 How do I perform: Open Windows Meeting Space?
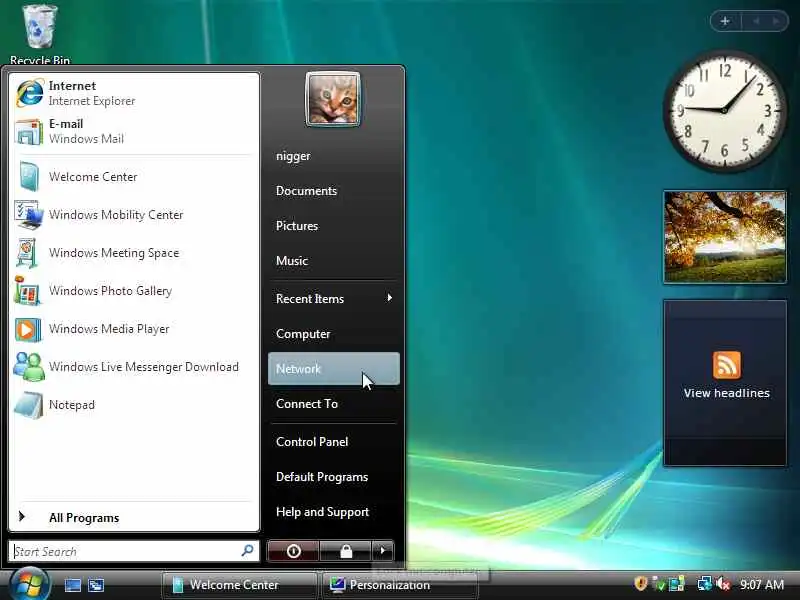pyautogui.click(x=134, y=253)
